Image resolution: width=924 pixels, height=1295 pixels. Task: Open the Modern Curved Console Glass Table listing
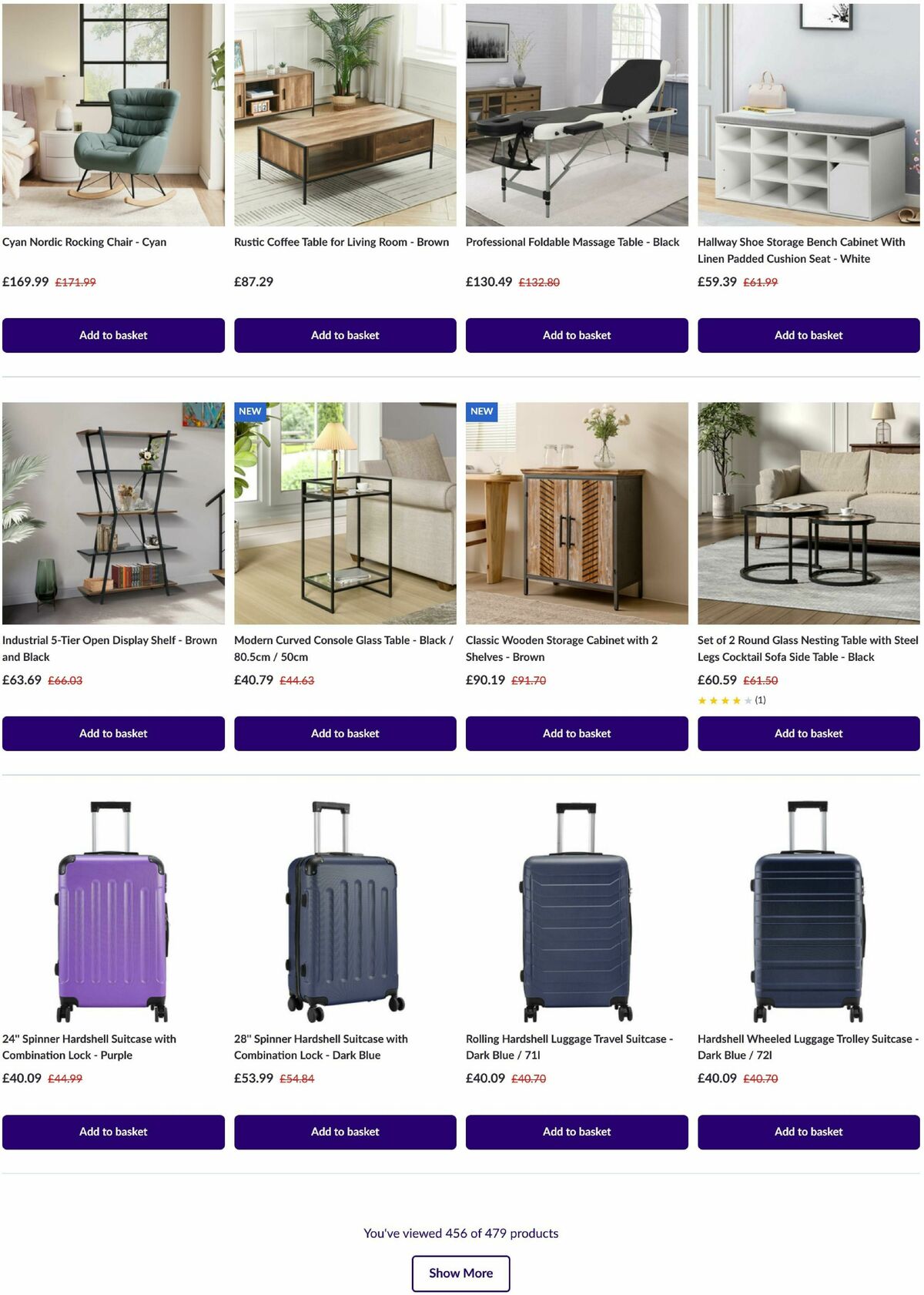point(342,649)
